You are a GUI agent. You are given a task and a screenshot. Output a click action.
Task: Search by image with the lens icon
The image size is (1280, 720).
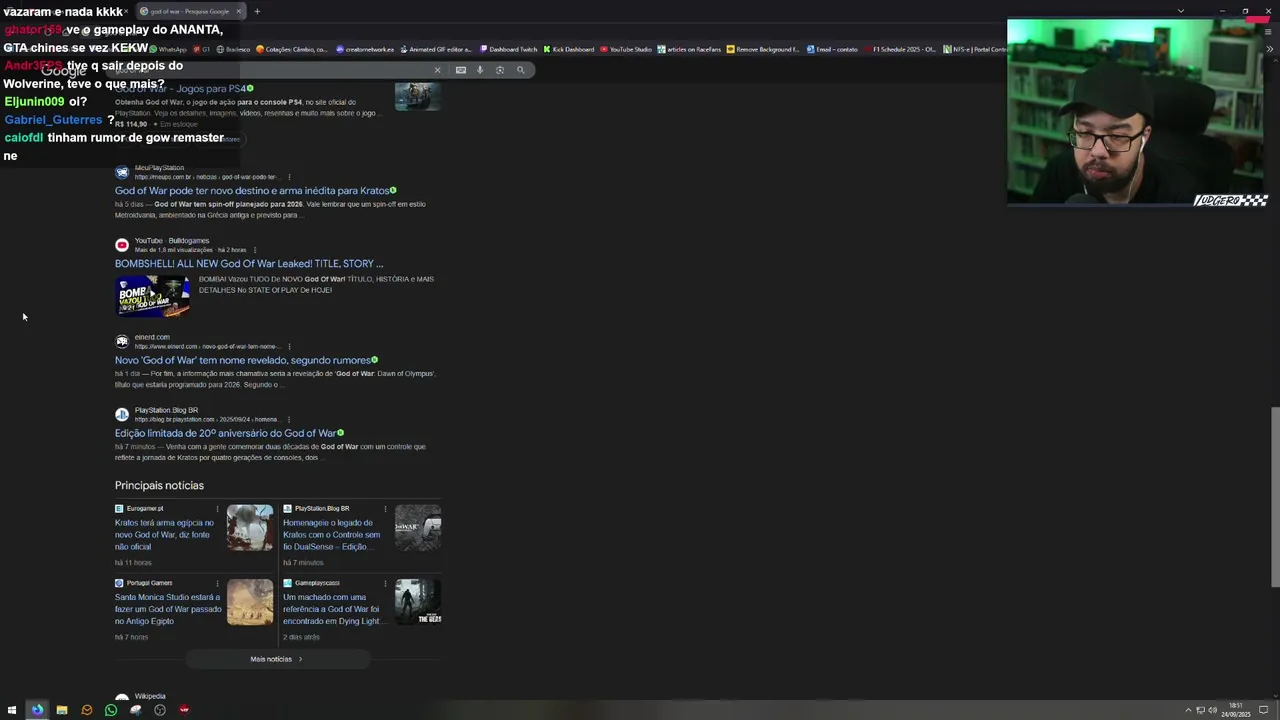pyautogui.click(x=500, y=70)
